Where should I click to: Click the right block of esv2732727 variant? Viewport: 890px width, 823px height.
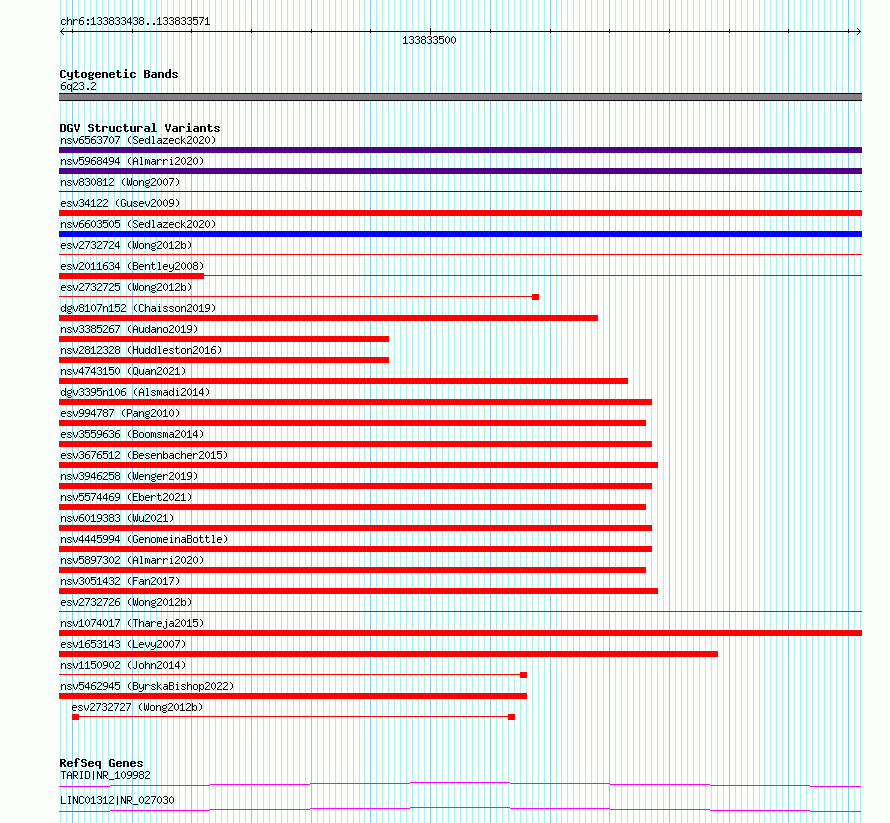(x=511, y=717)
